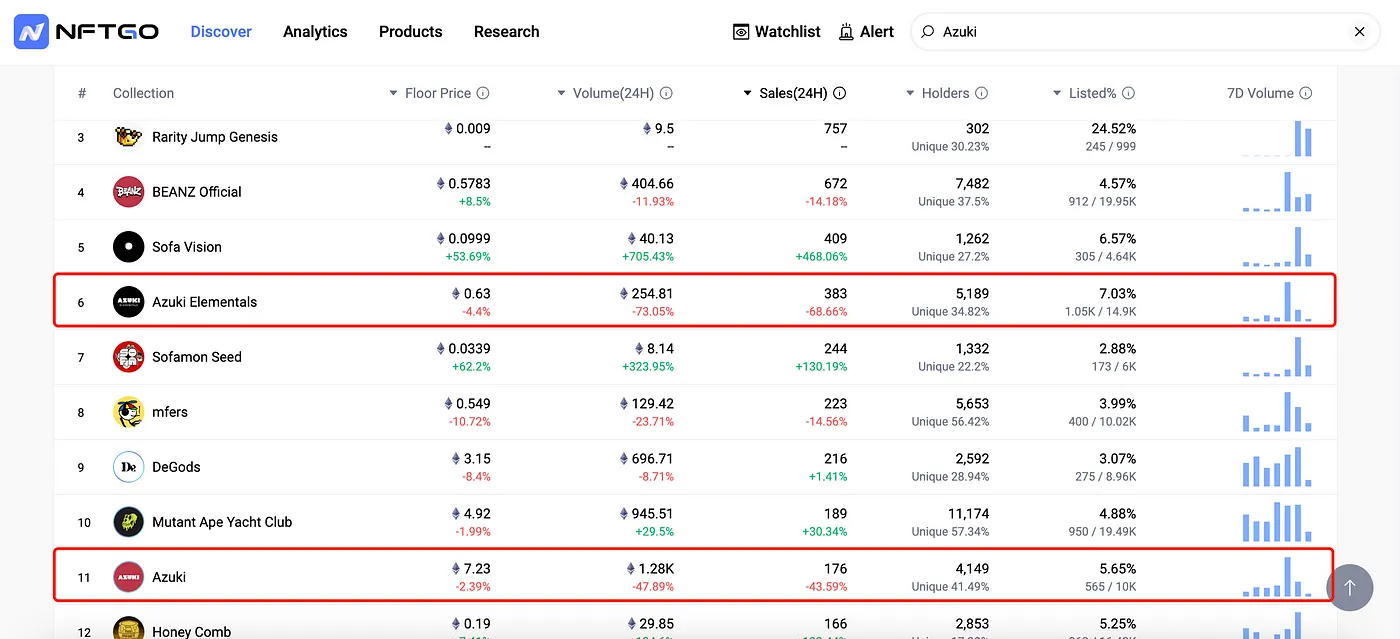Open the Alert siren icon

[846, 32]
